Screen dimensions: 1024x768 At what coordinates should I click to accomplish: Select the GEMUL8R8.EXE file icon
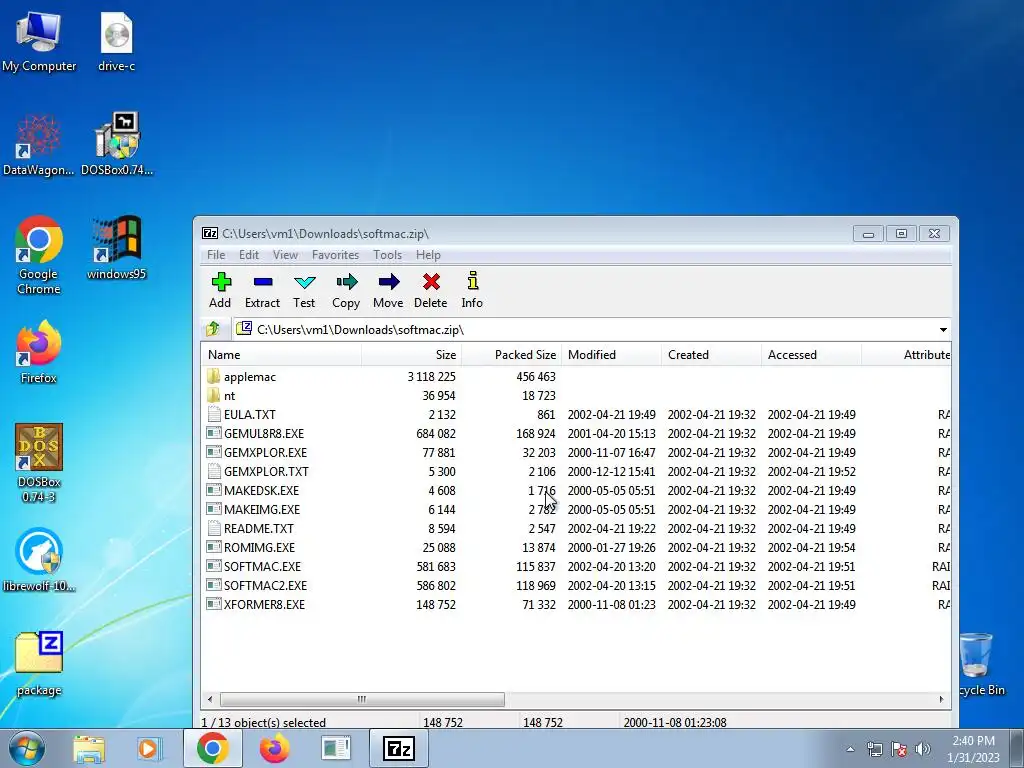(x=213, y=433)
